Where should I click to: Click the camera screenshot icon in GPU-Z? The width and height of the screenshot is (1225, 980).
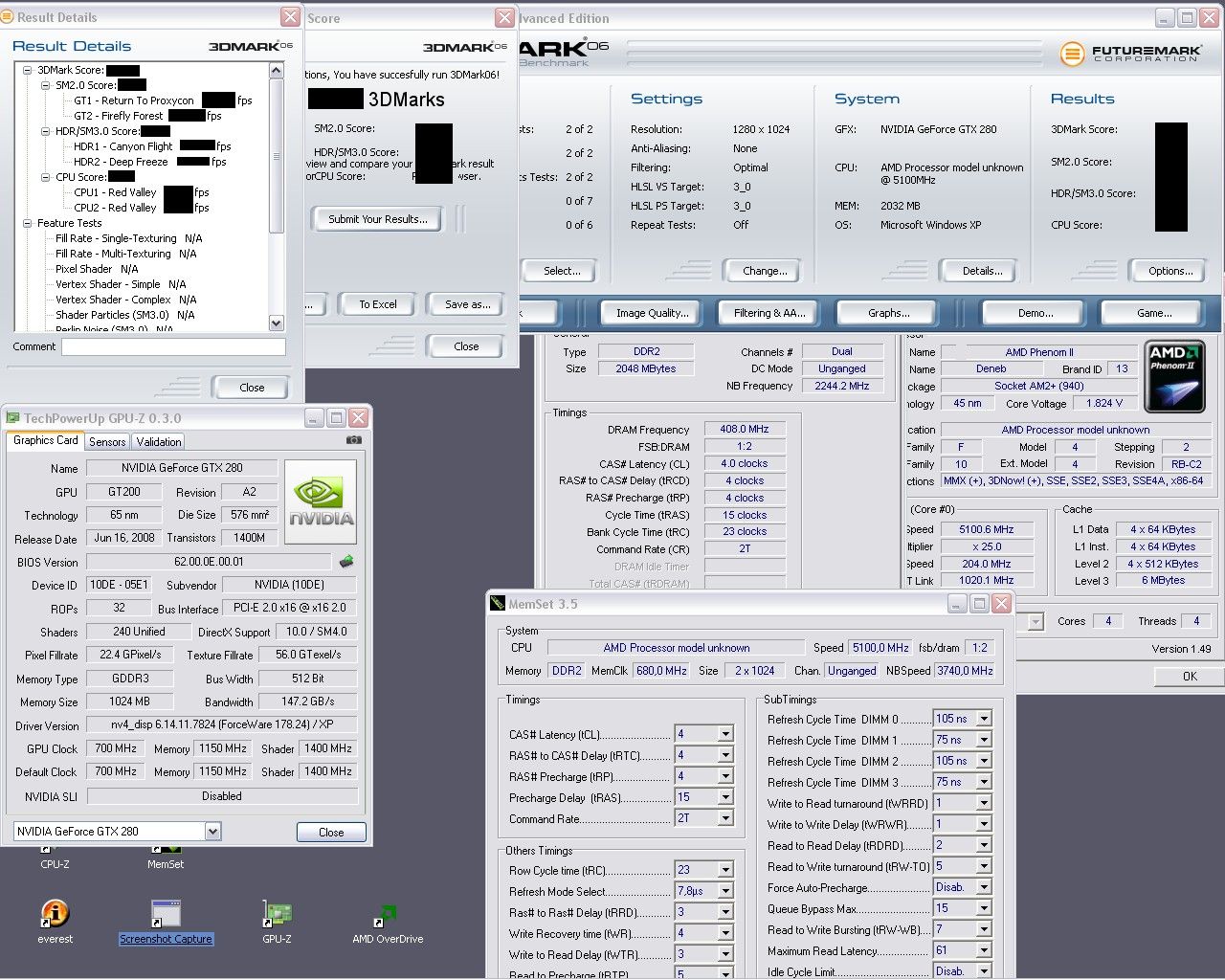pyautogui.click(x=354, y=440)
